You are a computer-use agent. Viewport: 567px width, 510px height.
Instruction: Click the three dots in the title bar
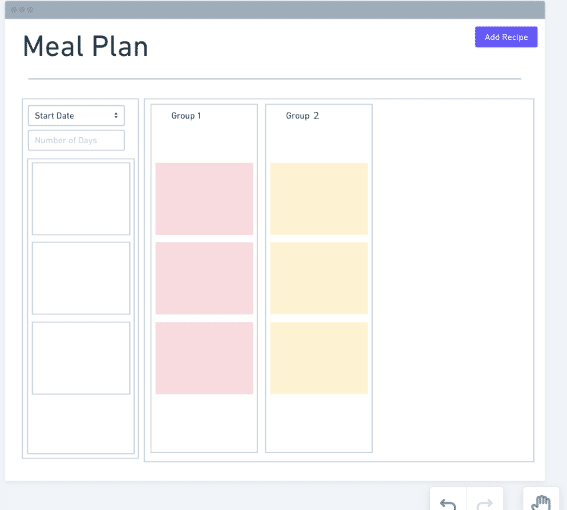pos(22,10)
